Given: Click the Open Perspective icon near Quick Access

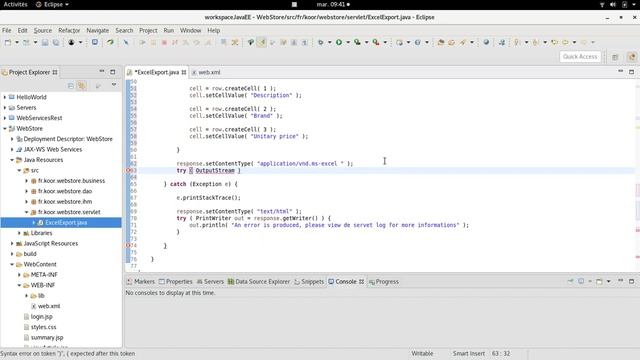Looking at the screenshot, I should [615, 57].
